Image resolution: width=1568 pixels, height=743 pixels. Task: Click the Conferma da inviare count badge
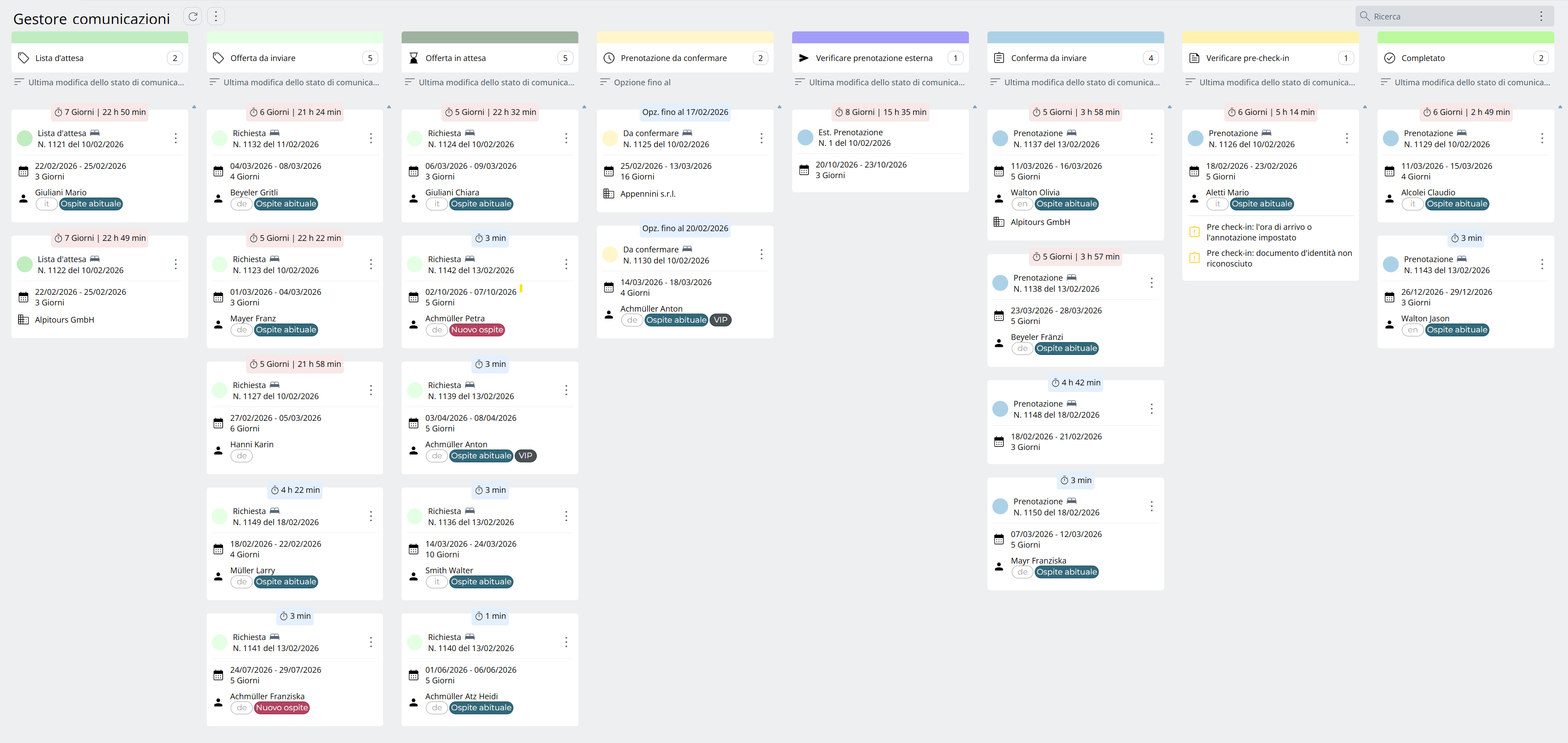pos(1150,58)
